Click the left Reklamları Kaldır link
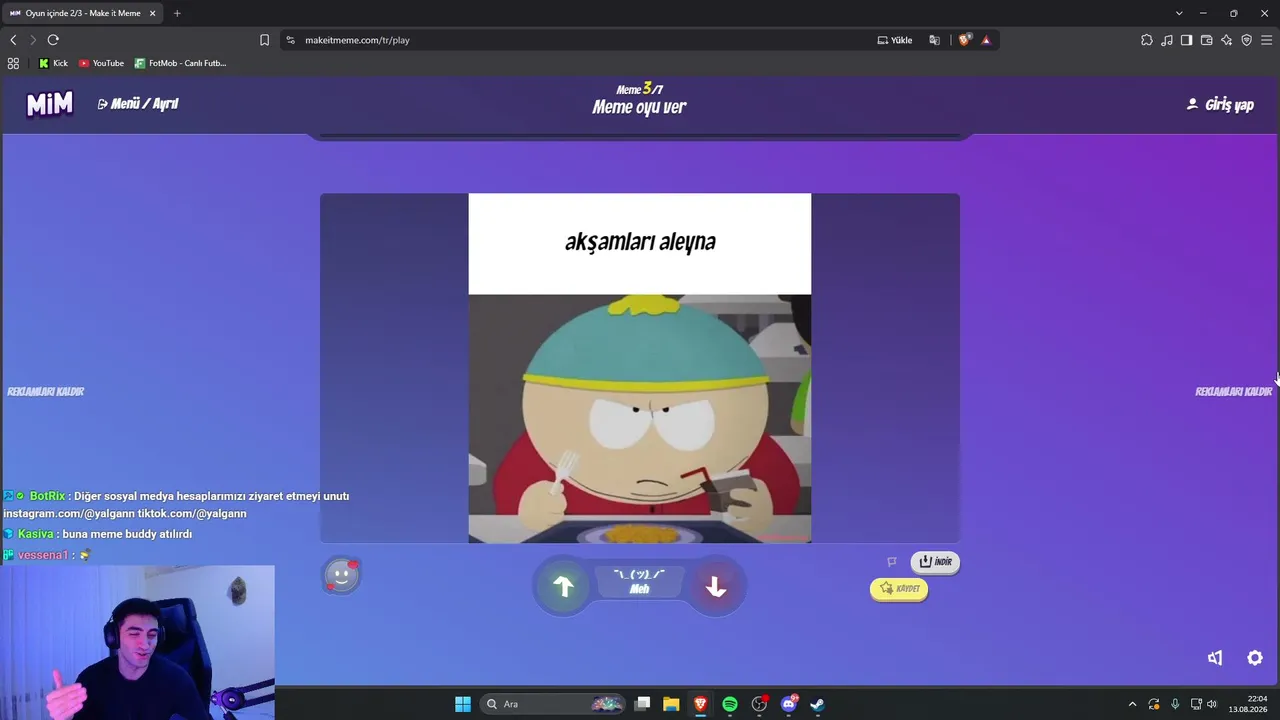 click(45, 392)
